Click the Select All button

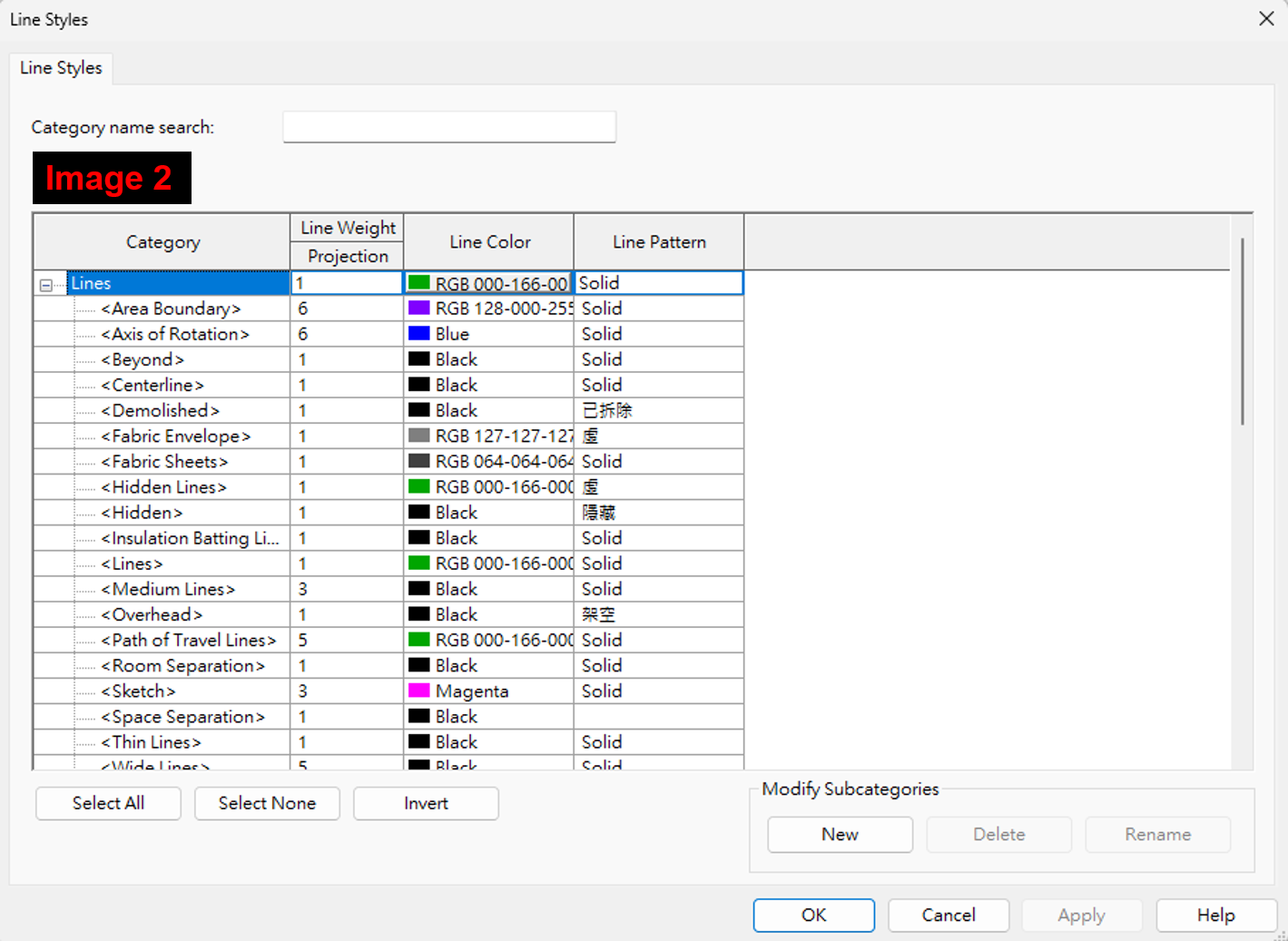107,803
